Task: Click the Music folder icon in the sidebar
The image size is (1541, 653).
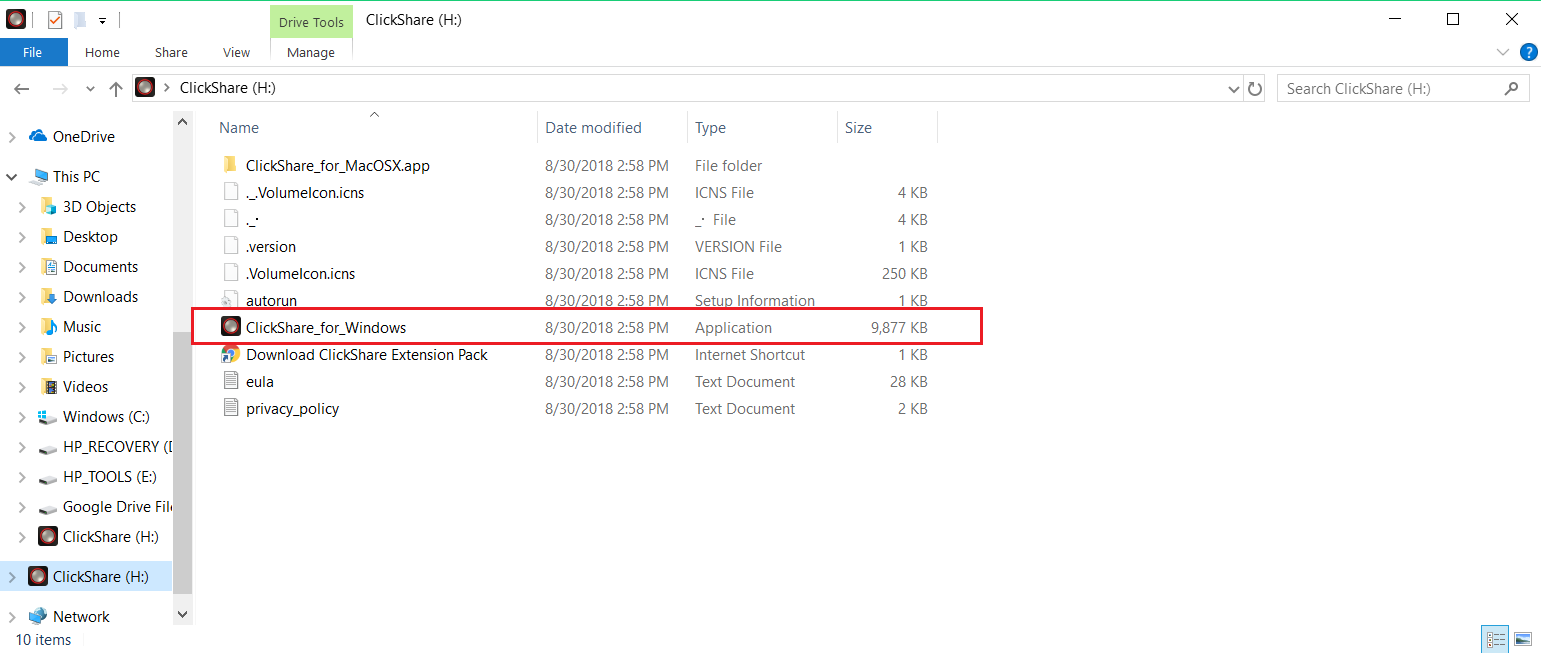Action: 48,326
